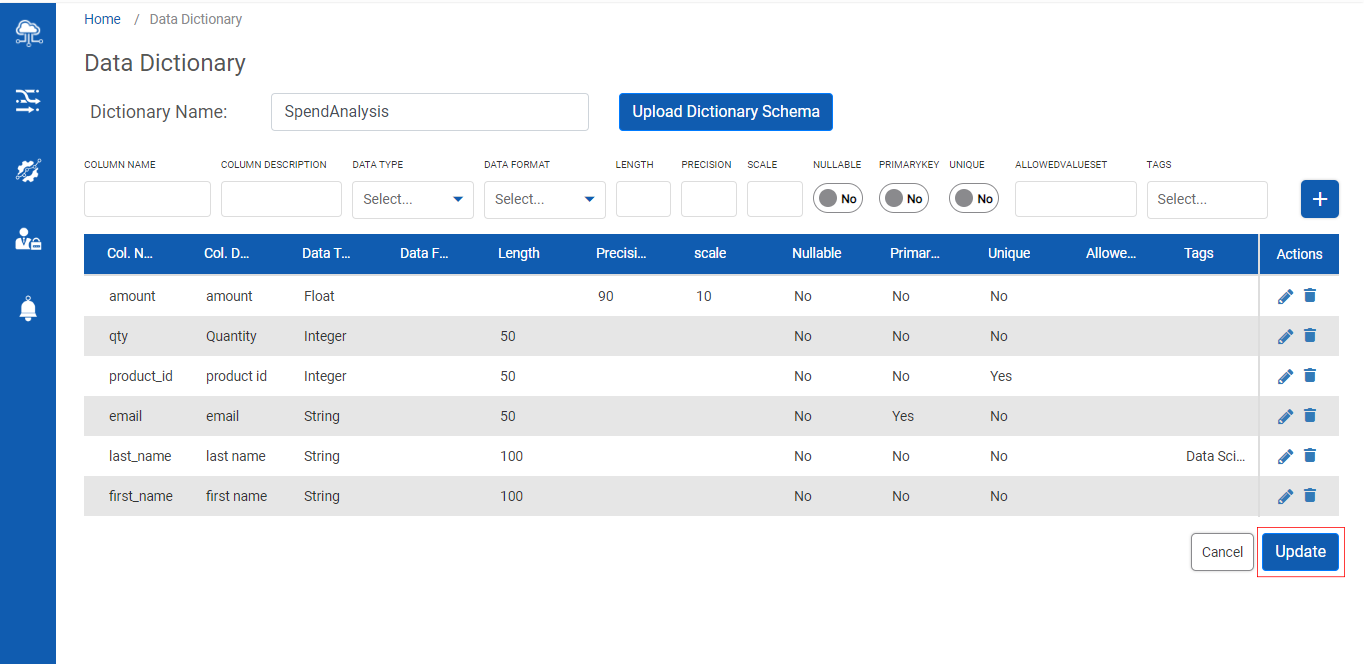Click the Allowe... table header
This screenshot has height=664, width=1364.
click(x=1111, y=253)
